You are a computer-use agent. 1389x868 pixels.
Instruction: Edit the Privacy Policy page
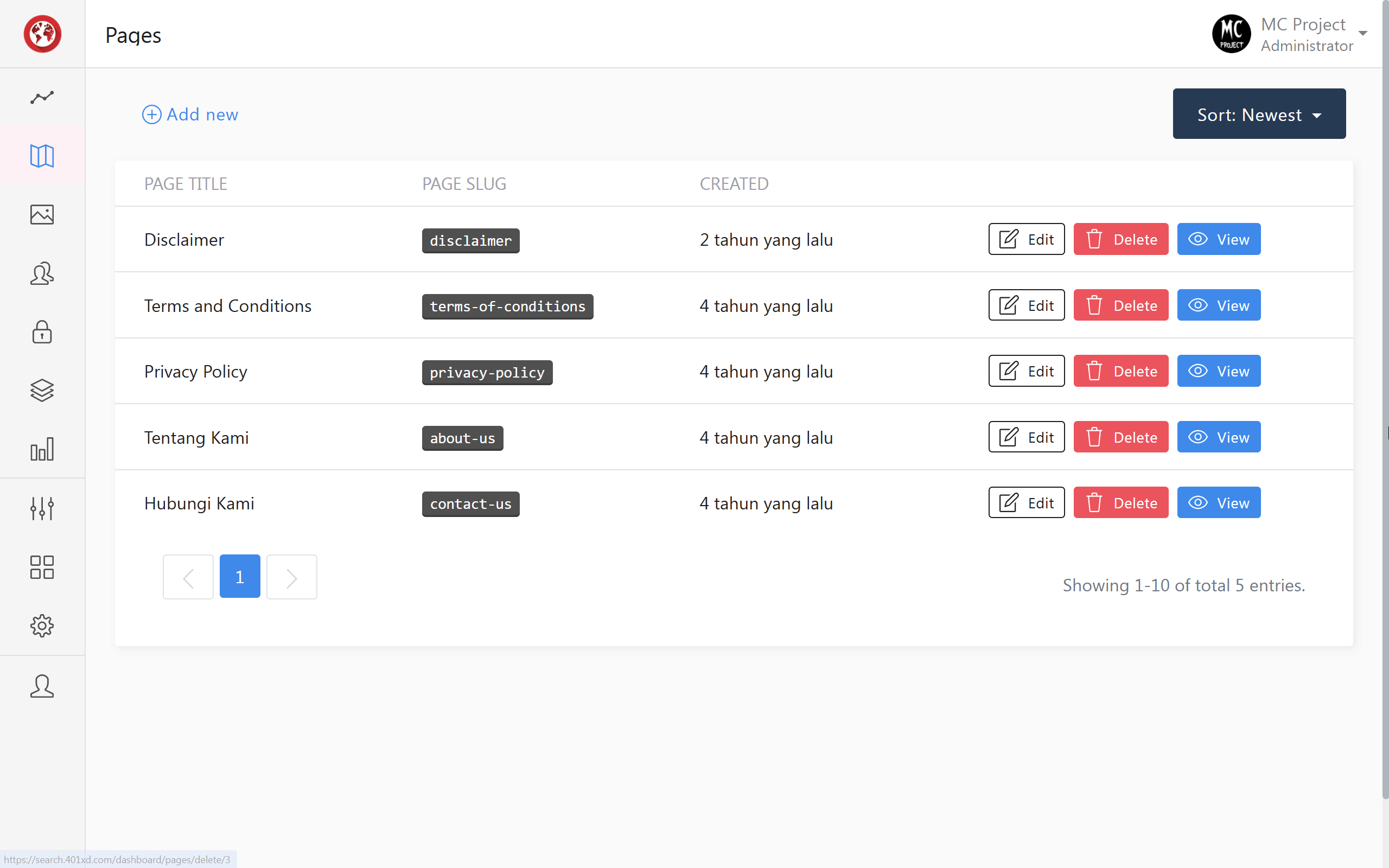[x=1025, y=372]
